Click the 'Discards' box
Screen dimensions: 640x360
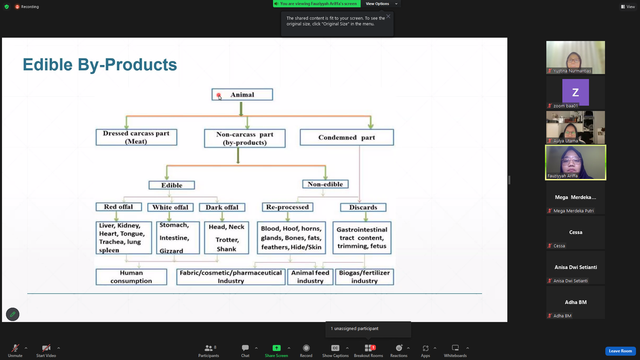tap(363, 207)
